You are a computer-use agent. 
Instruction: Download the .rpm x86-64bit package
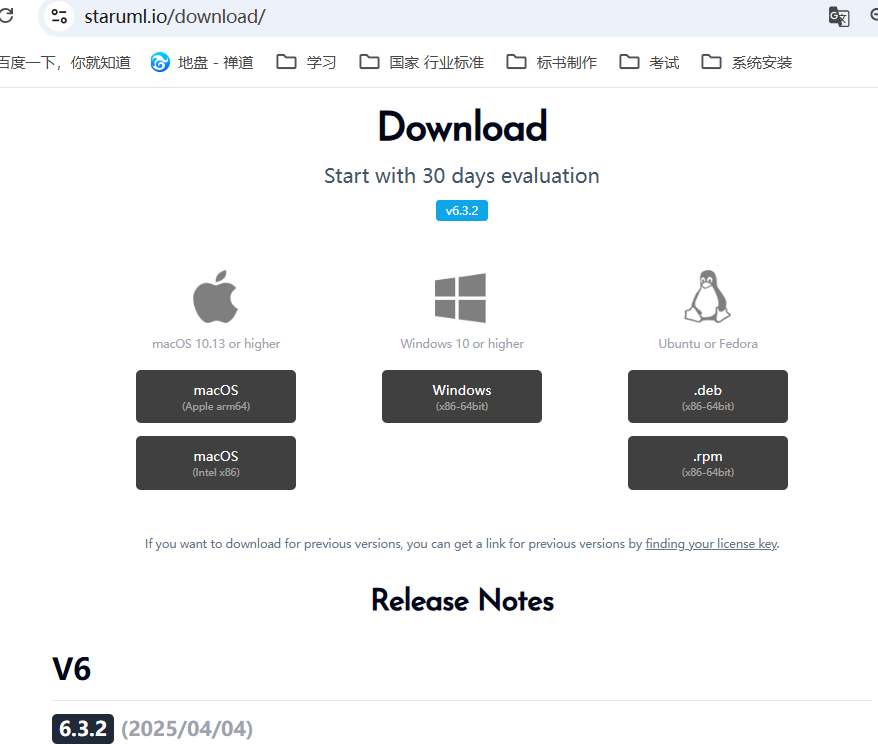click(x=708, y=463)
